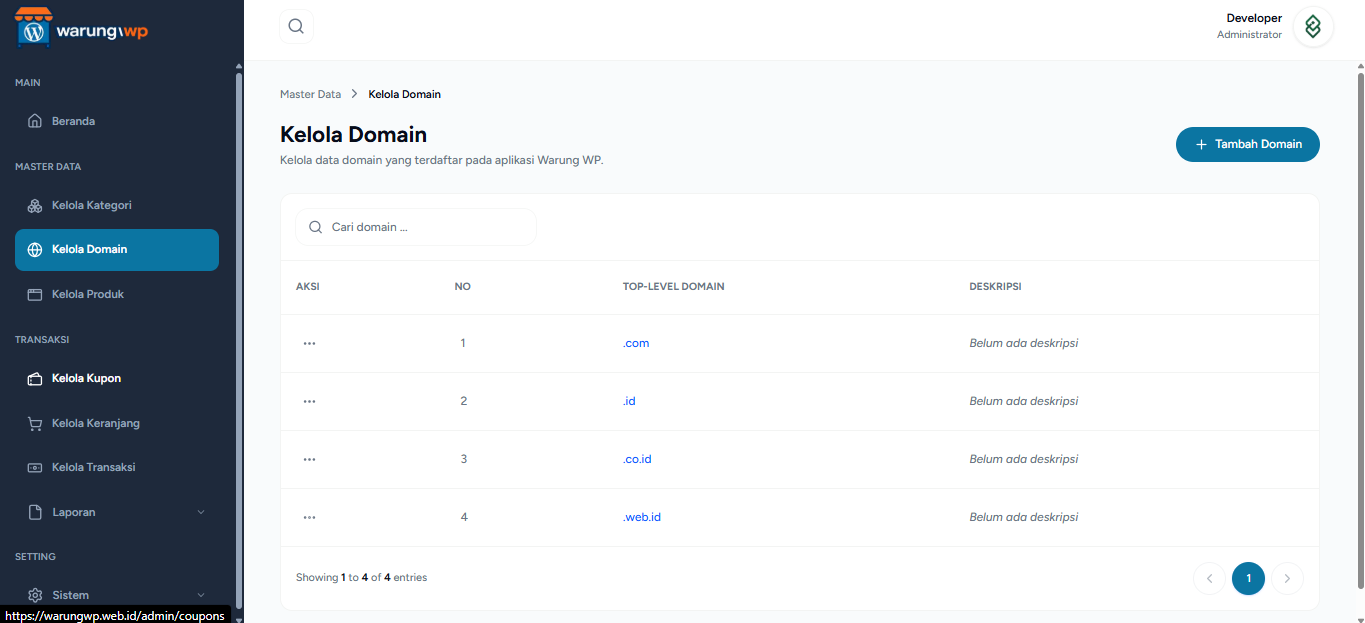Click the developer profile avatar icon
Image resolution: width=1365 pixels, height=623 pixels.
click(1312, 27)
